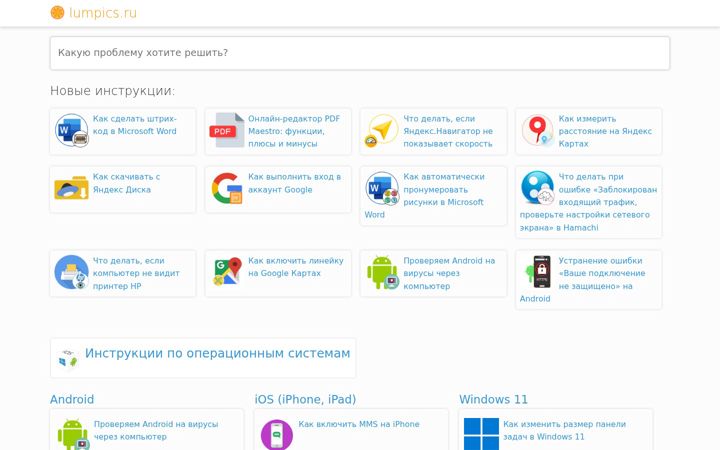Open 'Инструкции по операционным системам' heading link
The width and height of the screenshot is (720, 450).
(x=217, y=353)
